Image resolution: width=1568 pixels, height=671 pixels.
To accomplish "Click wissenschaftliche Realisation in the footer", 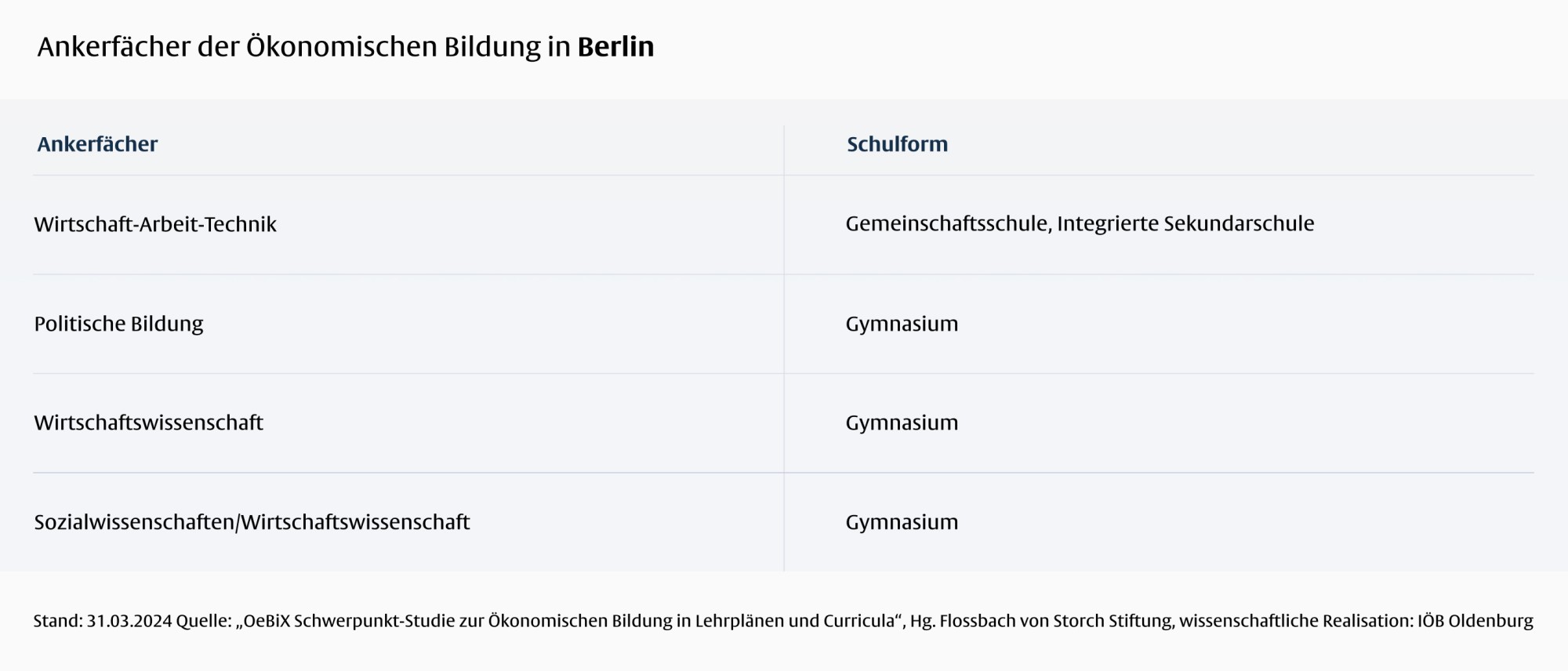I will tap(1295, 621).
